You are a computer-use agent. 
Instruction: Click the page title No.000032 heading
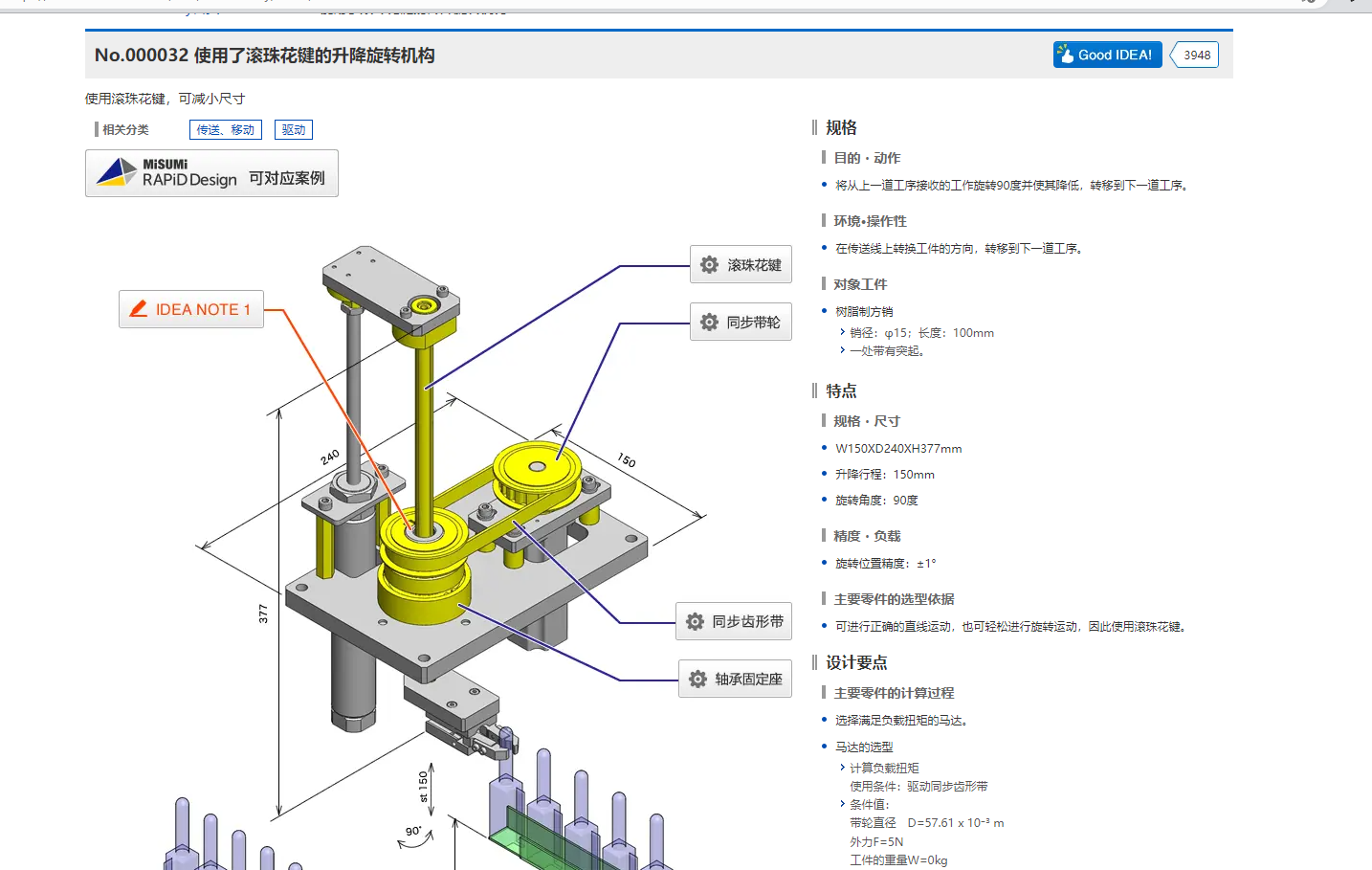coord(264,56)
